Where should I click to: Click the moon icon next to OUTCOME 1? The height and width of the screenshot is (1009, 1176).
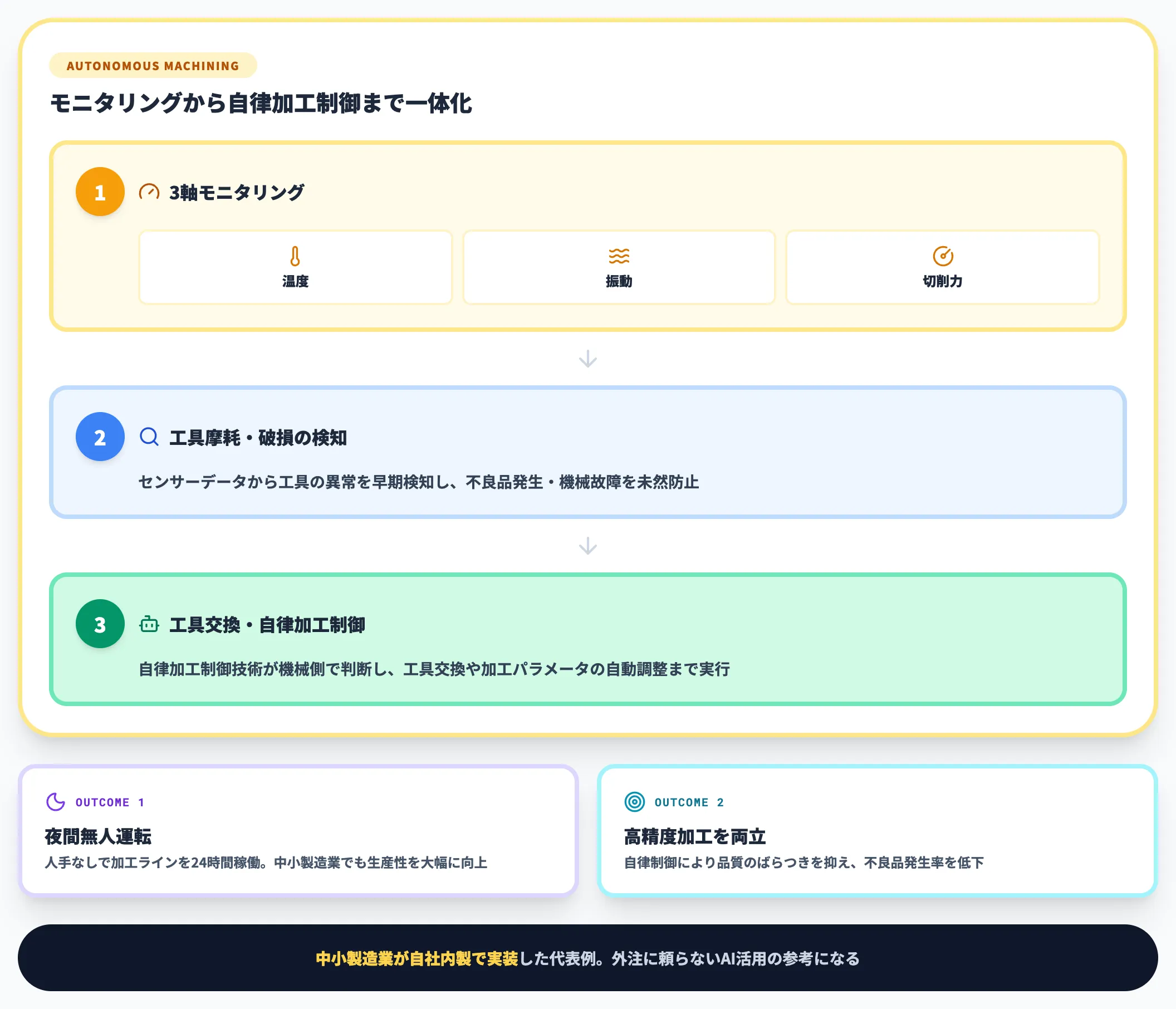coord(55,802)
